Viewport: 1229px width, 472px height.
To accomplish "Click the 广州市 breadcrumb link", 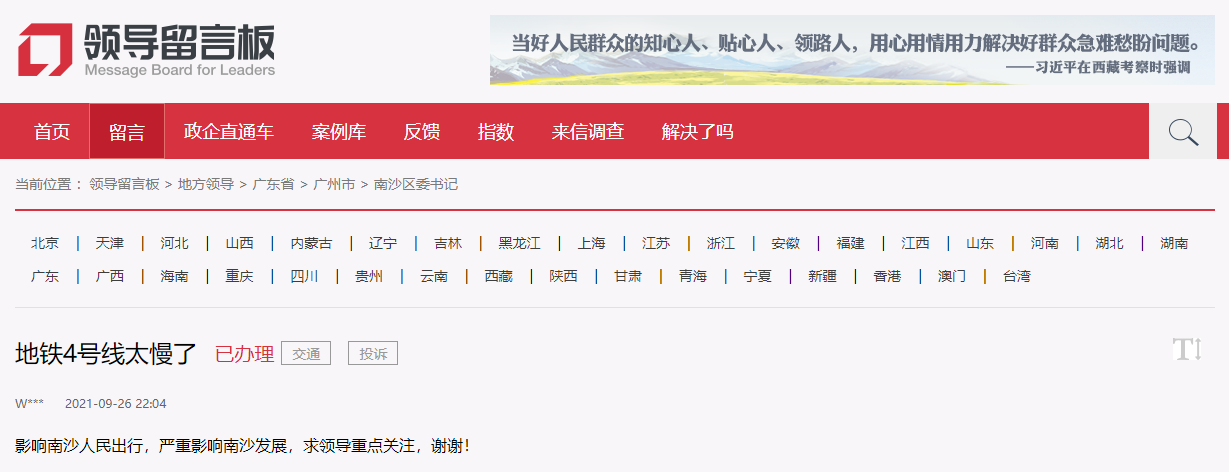I will click(334, 184).
